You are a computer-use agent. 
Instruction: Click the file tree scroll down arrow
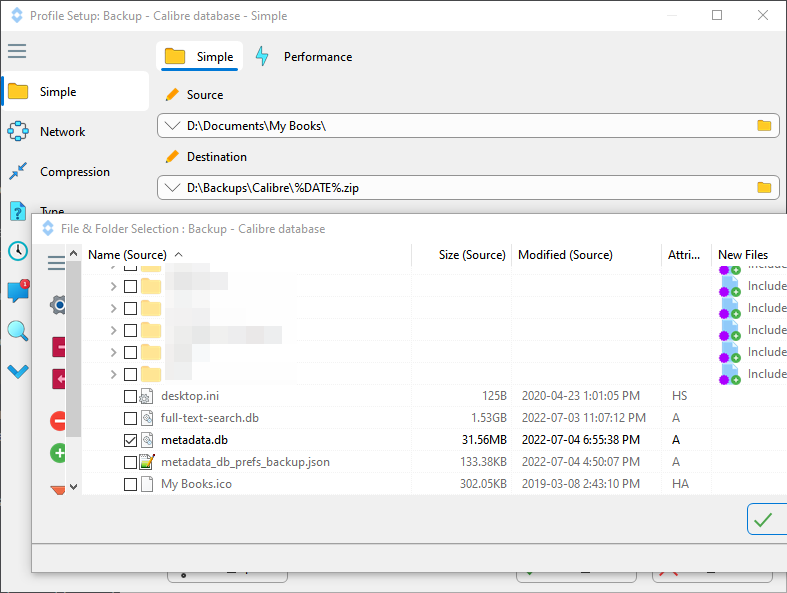coord(73,487)
